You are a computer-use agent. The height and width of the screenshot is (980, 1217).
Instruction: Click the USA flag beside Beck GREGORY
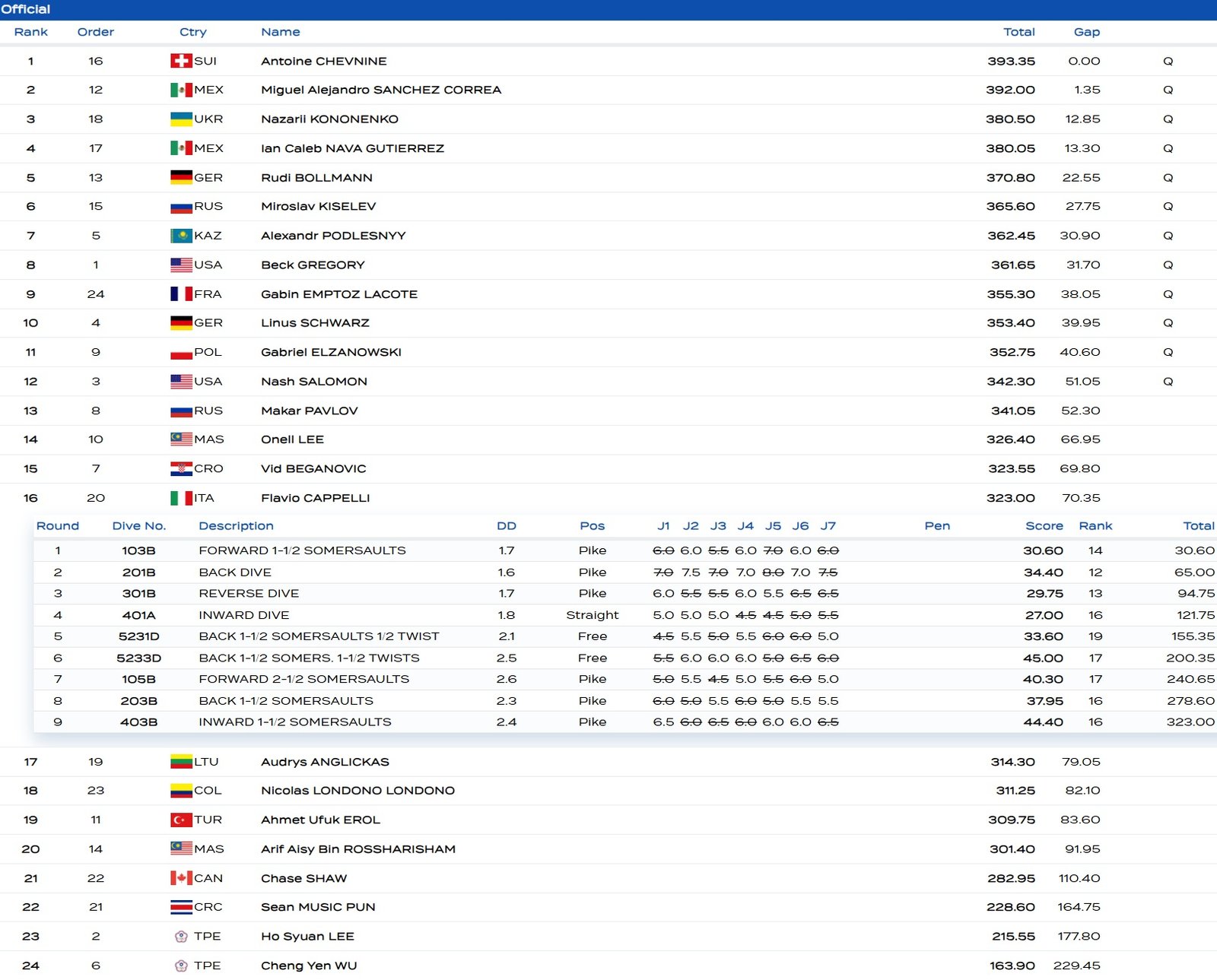coord(181,265)
